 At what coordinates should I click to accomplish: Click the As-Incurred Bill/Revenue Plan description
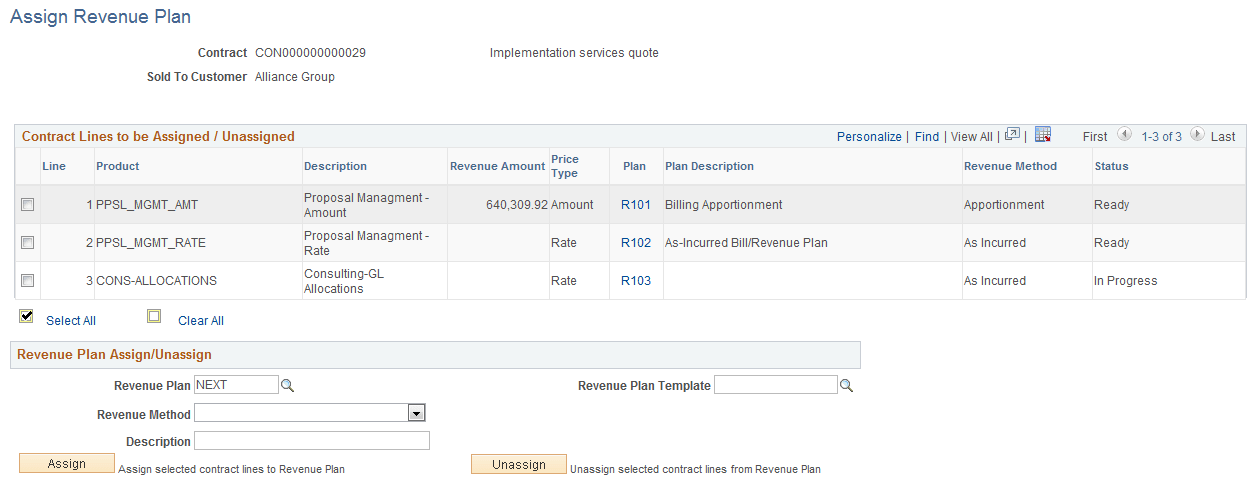coord(746,243)
